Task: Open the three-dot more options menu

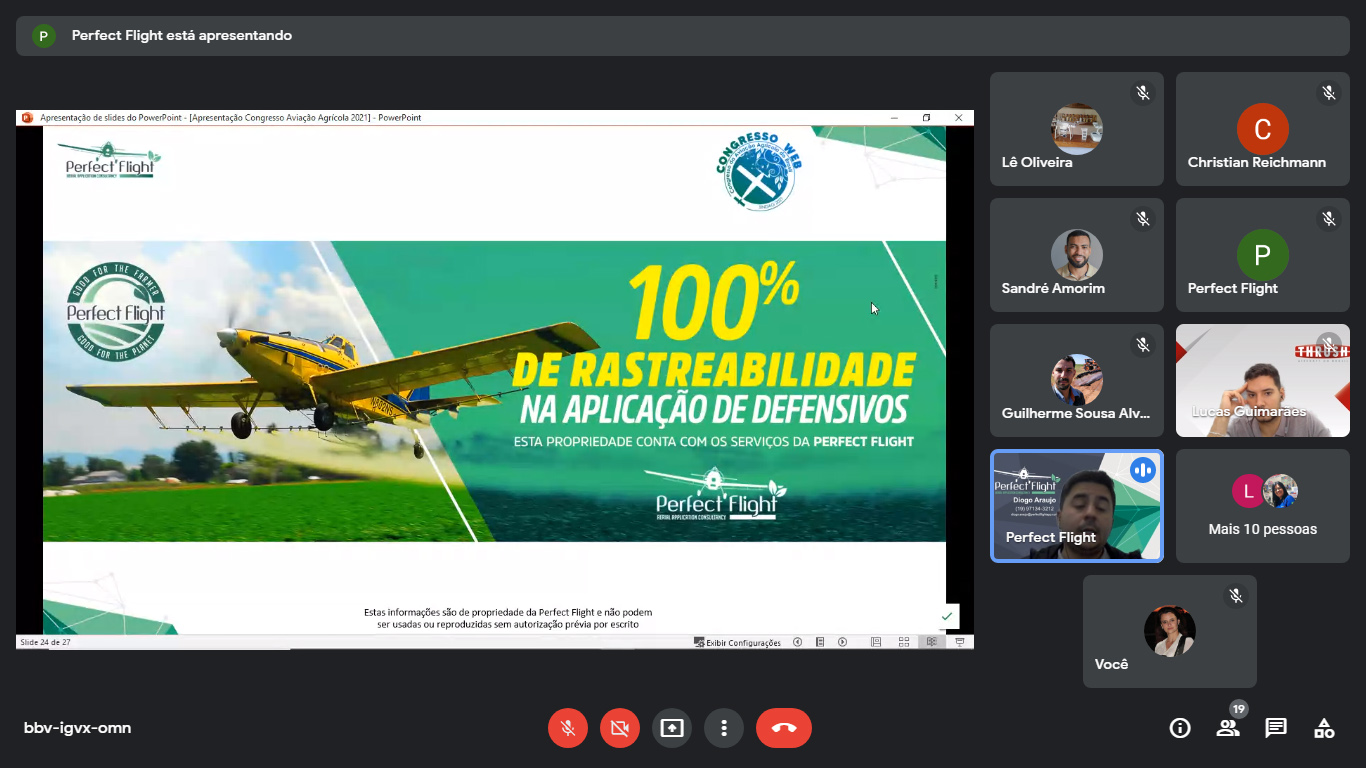Action: [724, 728]
